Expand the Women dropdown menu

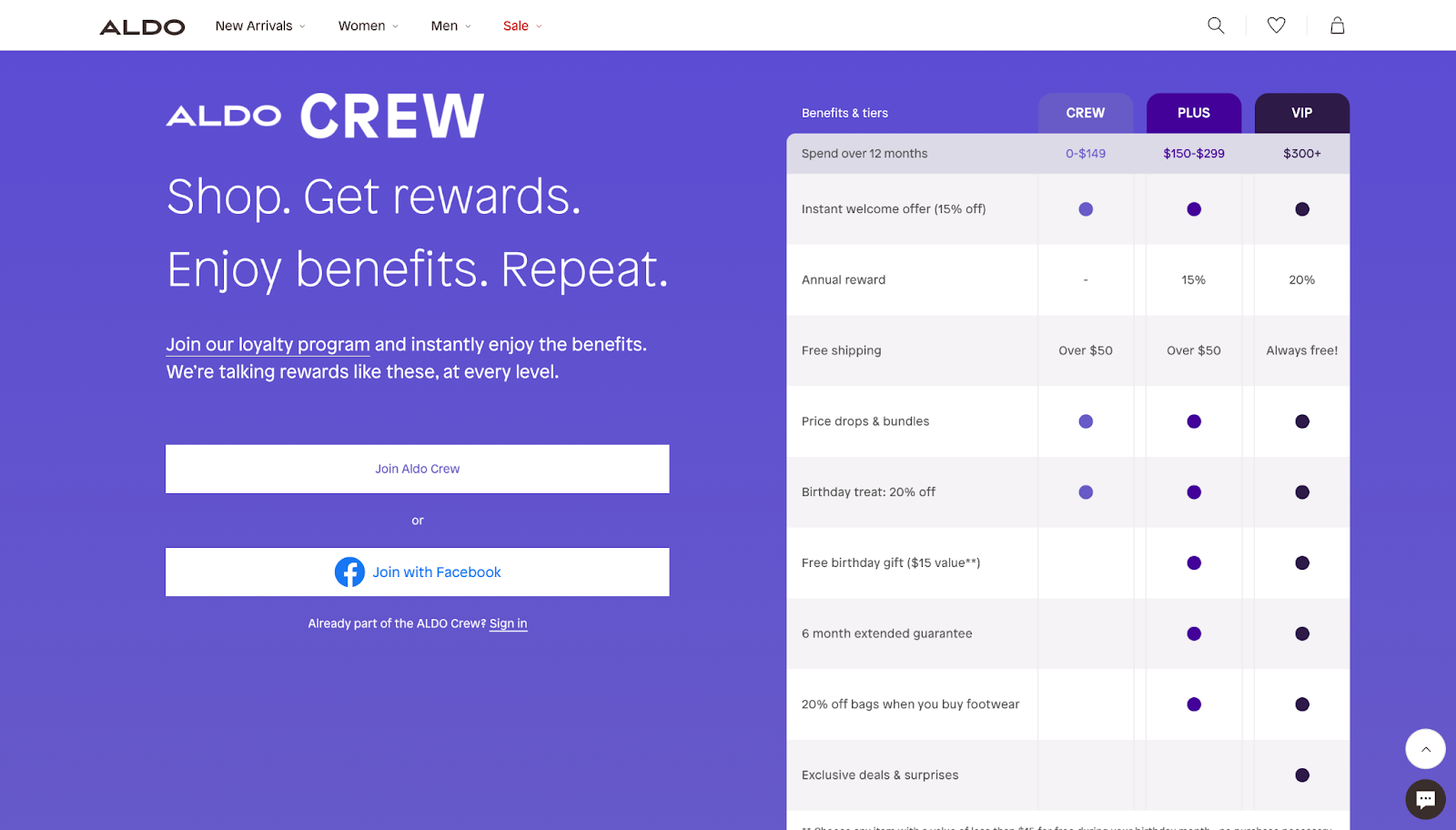pos(368,25)
